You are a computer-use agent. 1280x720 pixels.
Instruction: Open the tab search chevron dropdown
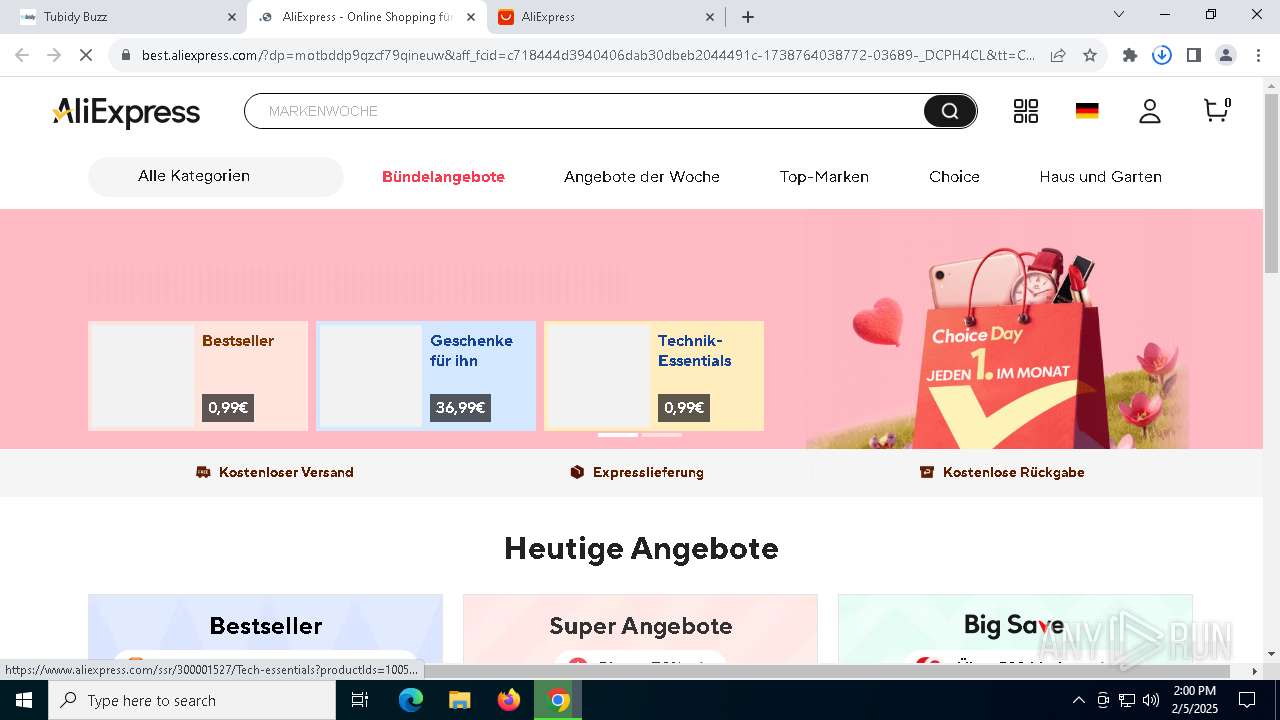coord(1119,14)
